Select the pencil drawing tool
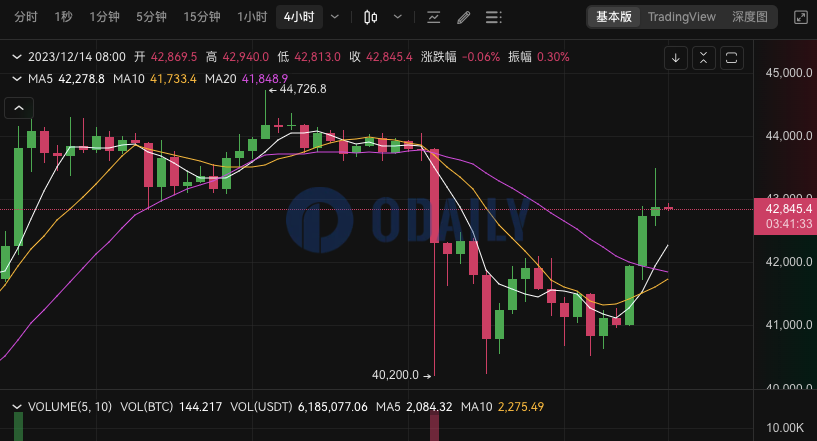This screenshot has height=441, width=817. 463,17
